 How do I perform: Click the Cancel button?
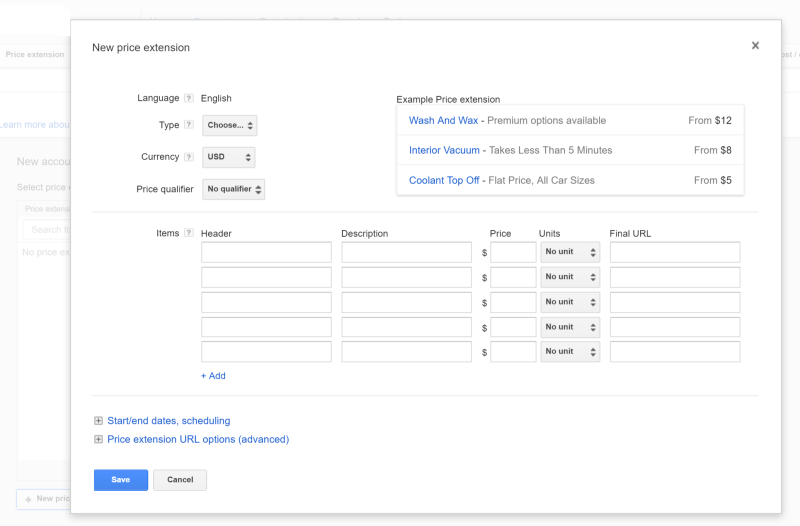click(180, 480)
